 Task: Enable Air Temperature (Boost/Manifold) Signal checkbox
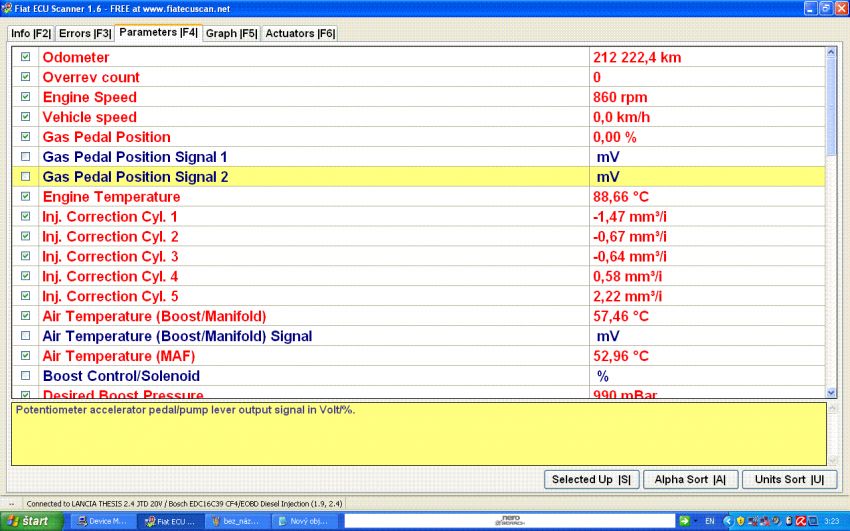point(25,335)
